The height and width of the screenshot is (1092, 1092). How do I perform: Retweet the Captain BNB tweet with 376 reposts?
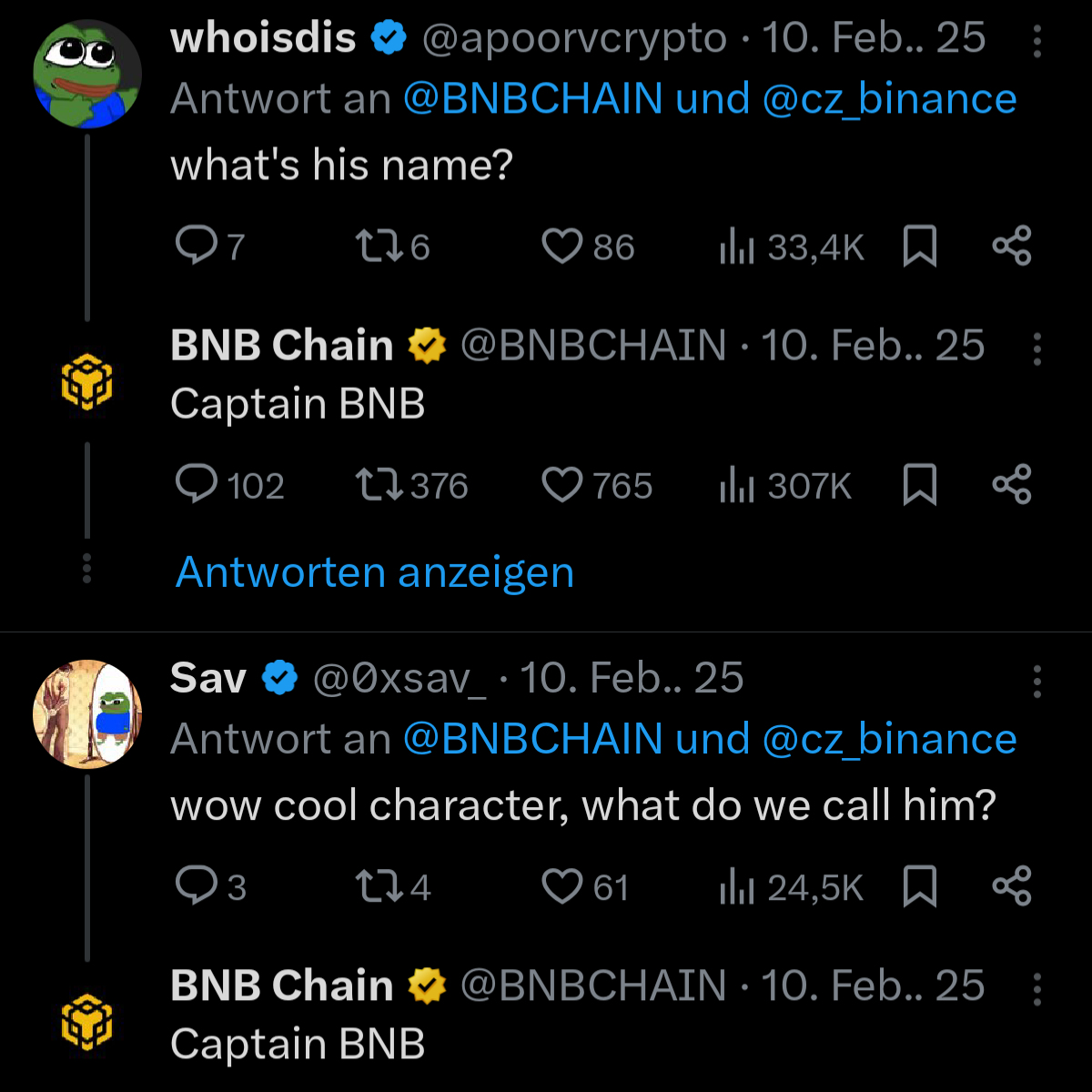point(379,486)
